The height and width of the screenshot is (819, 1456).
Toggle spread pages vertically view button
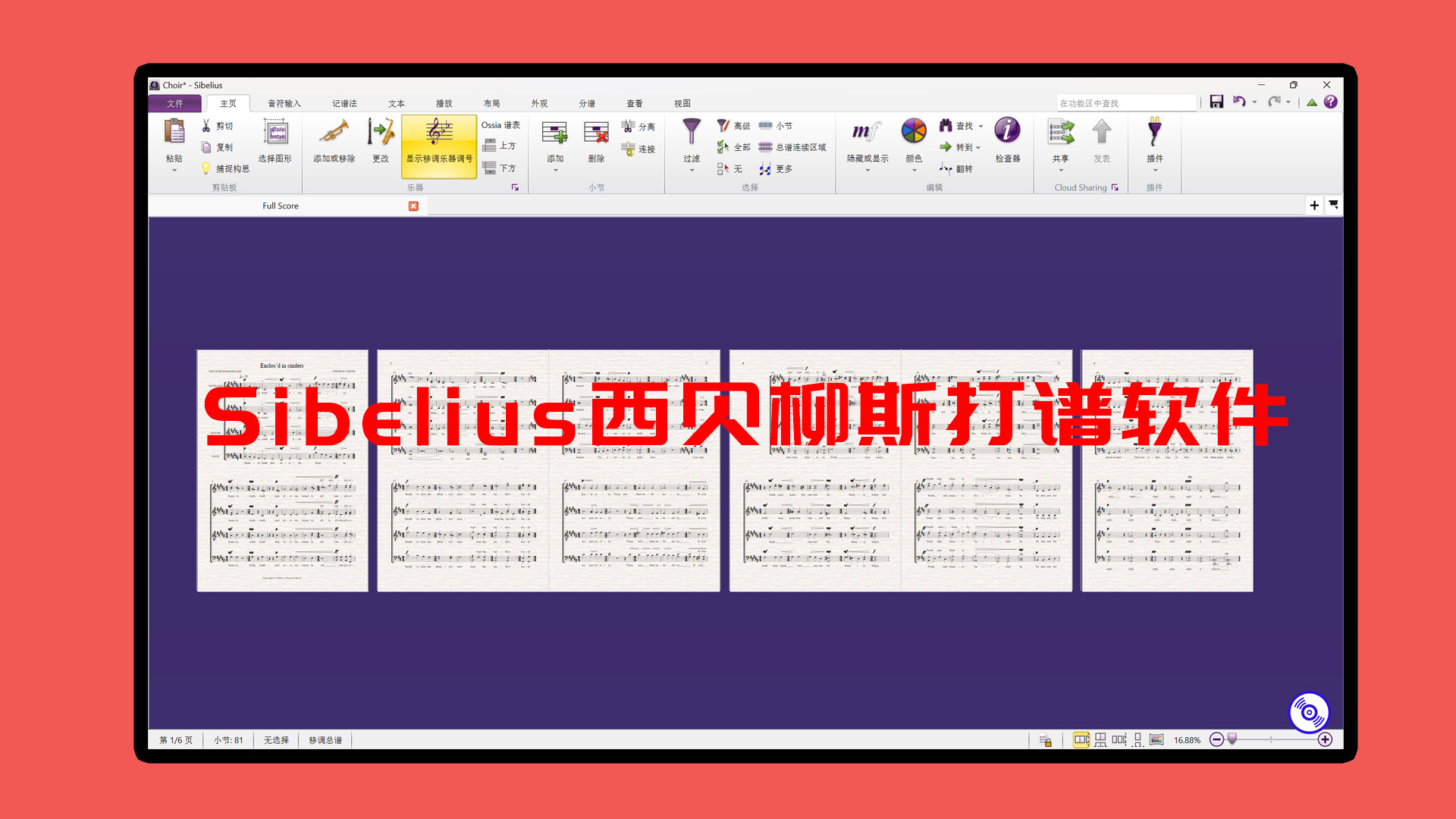tap(1100, 739)
